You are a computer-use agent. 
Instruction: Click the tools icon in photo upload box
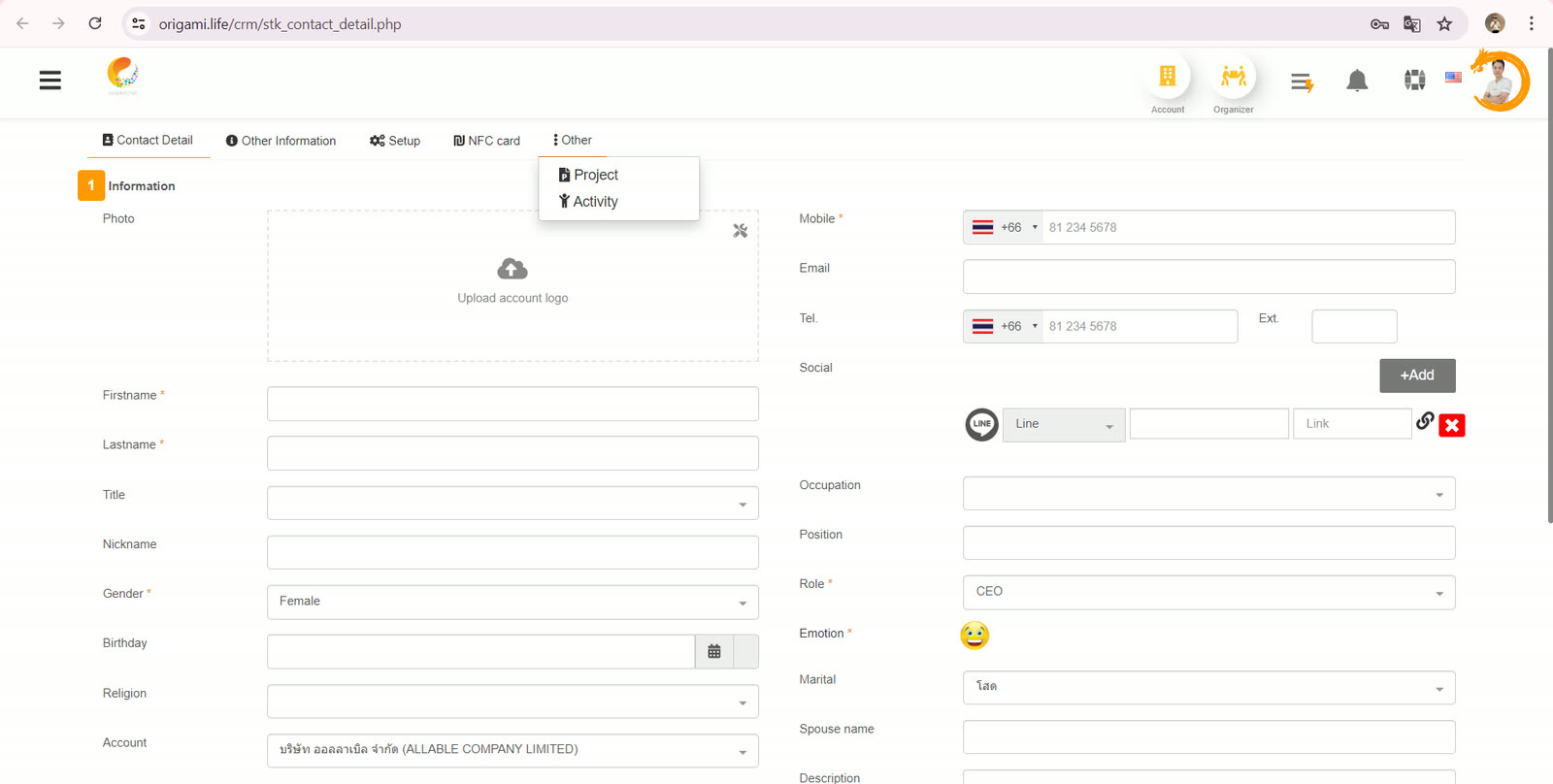741,231
